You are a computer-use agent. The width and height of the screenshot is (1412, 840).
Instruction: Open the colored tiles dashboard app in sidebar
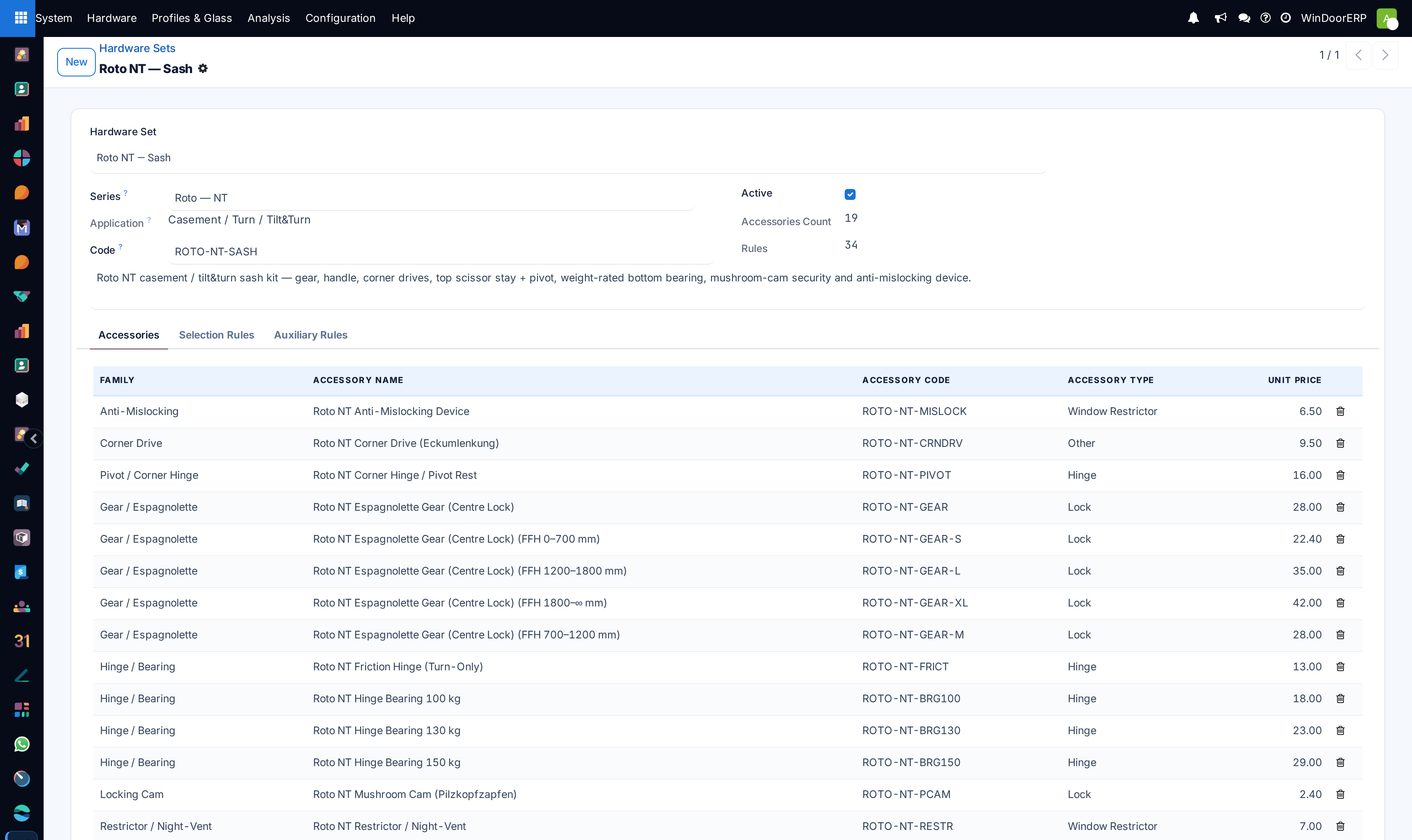click(21, 710)
